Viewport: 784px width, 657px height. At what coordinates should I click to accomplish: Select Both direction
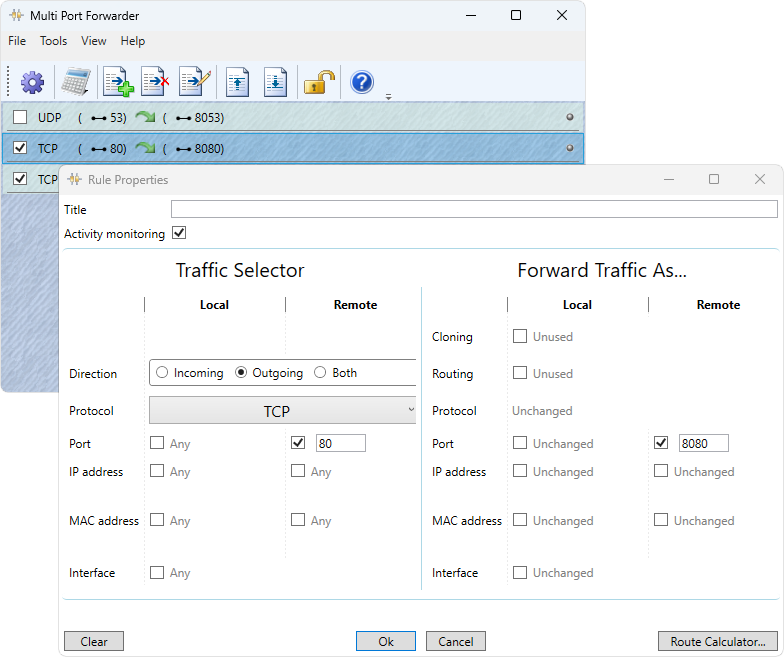320,372
